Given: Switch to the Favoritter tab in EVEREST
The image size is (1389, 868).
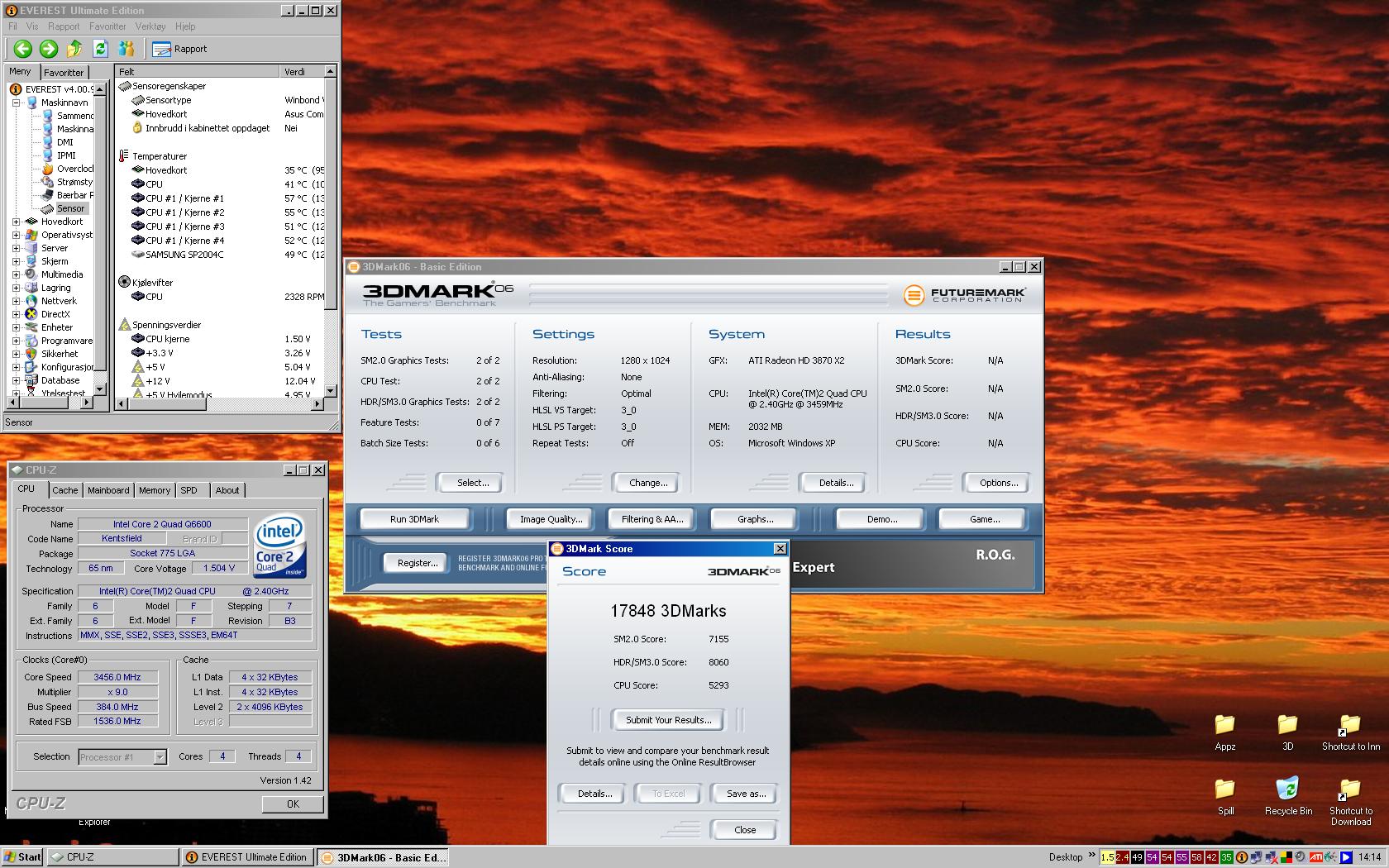Looking at the screenshot, I should coord(64,72).
